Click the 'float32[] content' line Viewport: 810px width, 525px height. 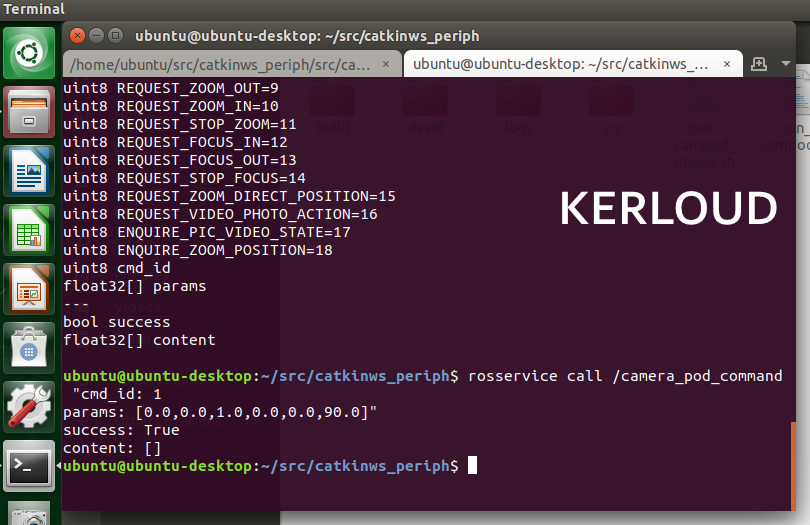[139, 340]
